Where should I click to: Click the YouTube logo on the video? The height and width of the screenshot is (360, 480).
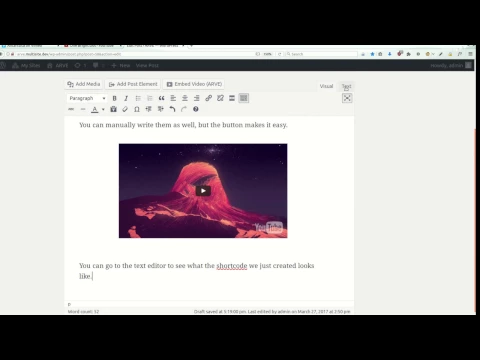[269, 228]
